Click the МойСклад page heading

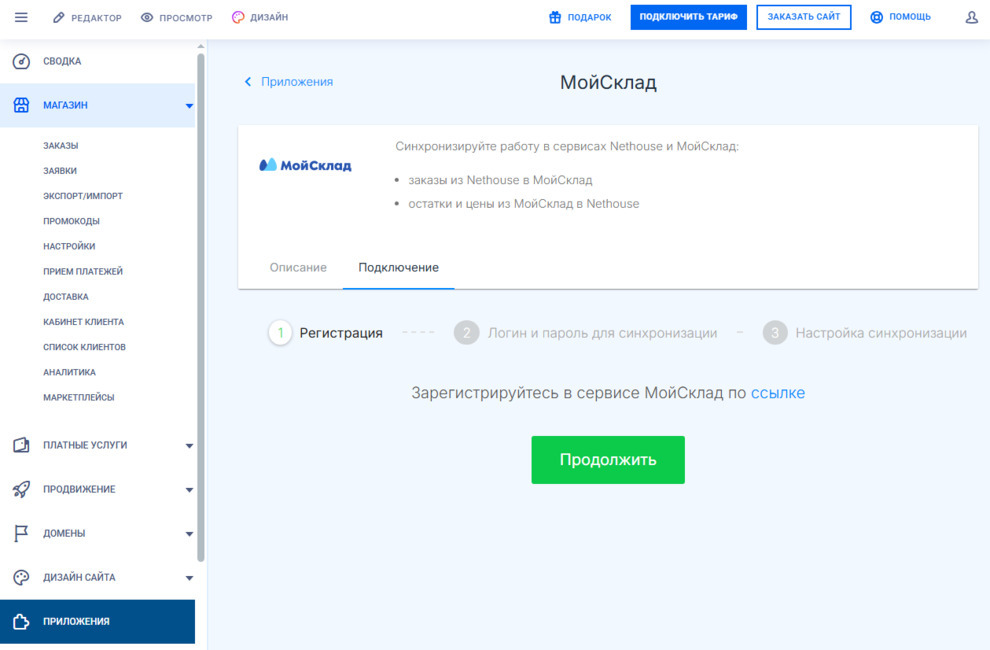coord(608,82)
